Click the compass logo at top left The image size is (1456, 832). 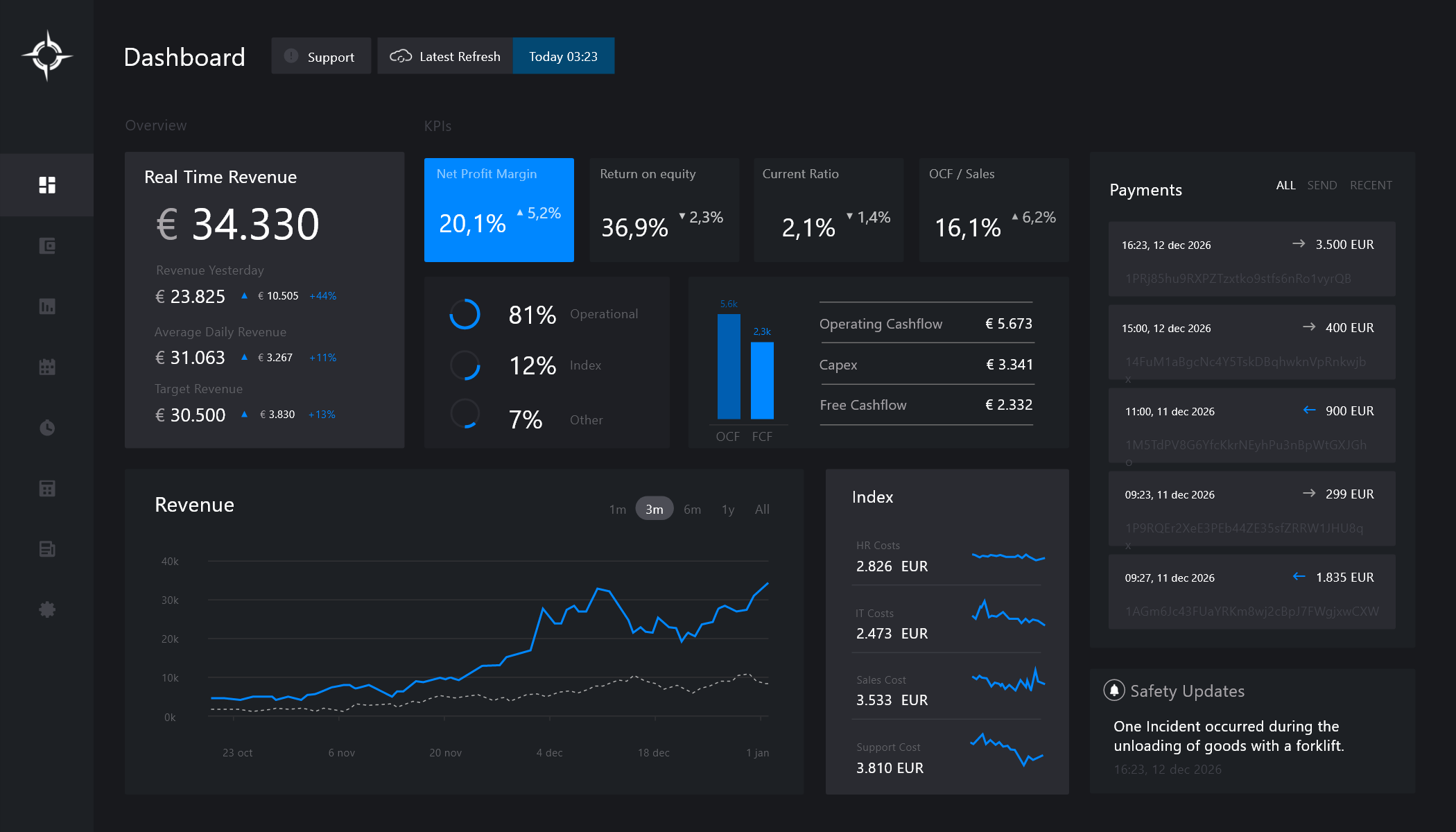click(x=48, y=55)
